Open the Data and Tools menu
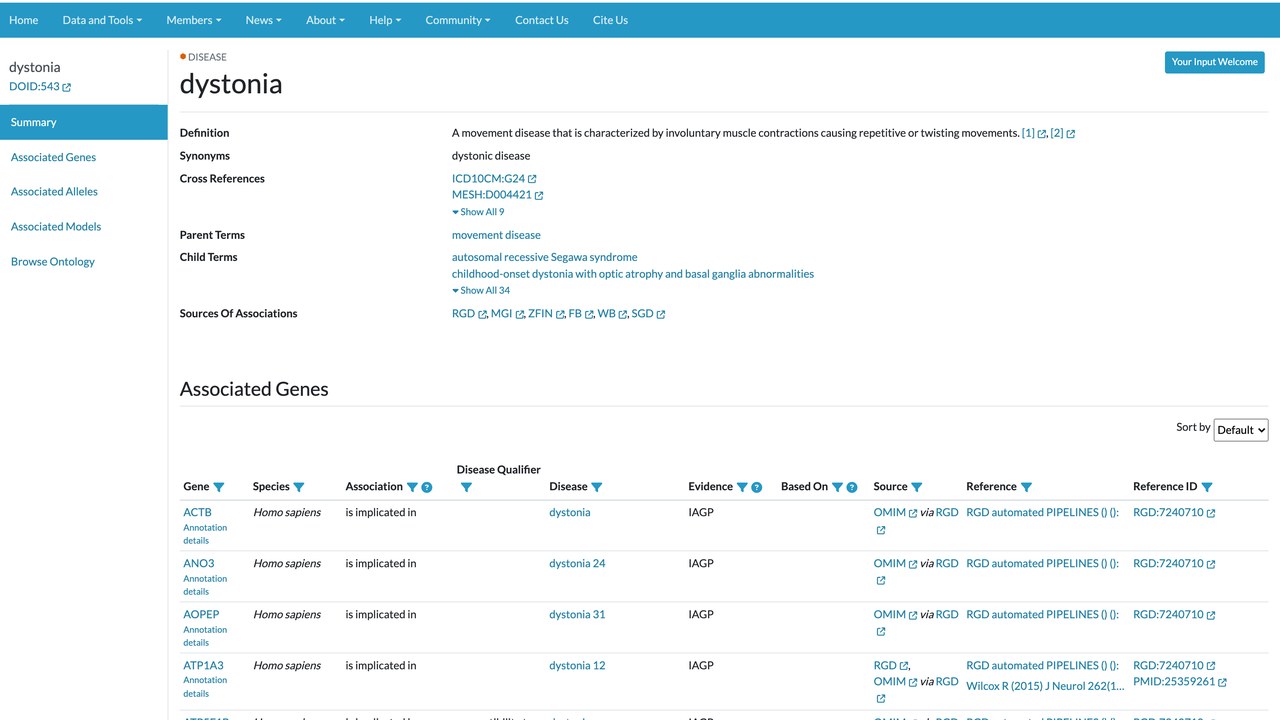The height and width of the screenshot is (720, 1280). tap(102, 20)
